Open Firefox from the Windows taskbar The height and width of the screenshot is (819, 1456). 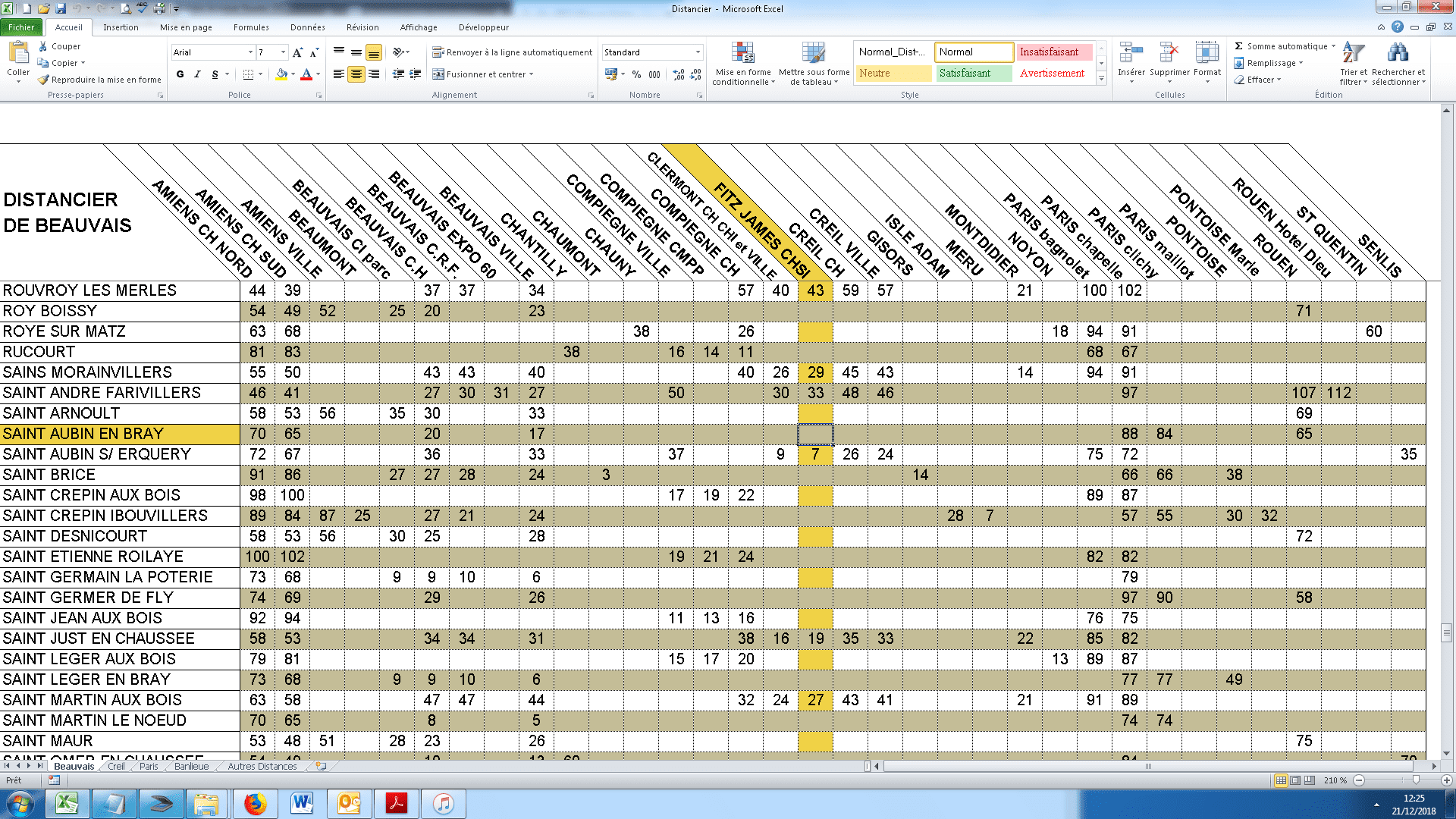256,803
